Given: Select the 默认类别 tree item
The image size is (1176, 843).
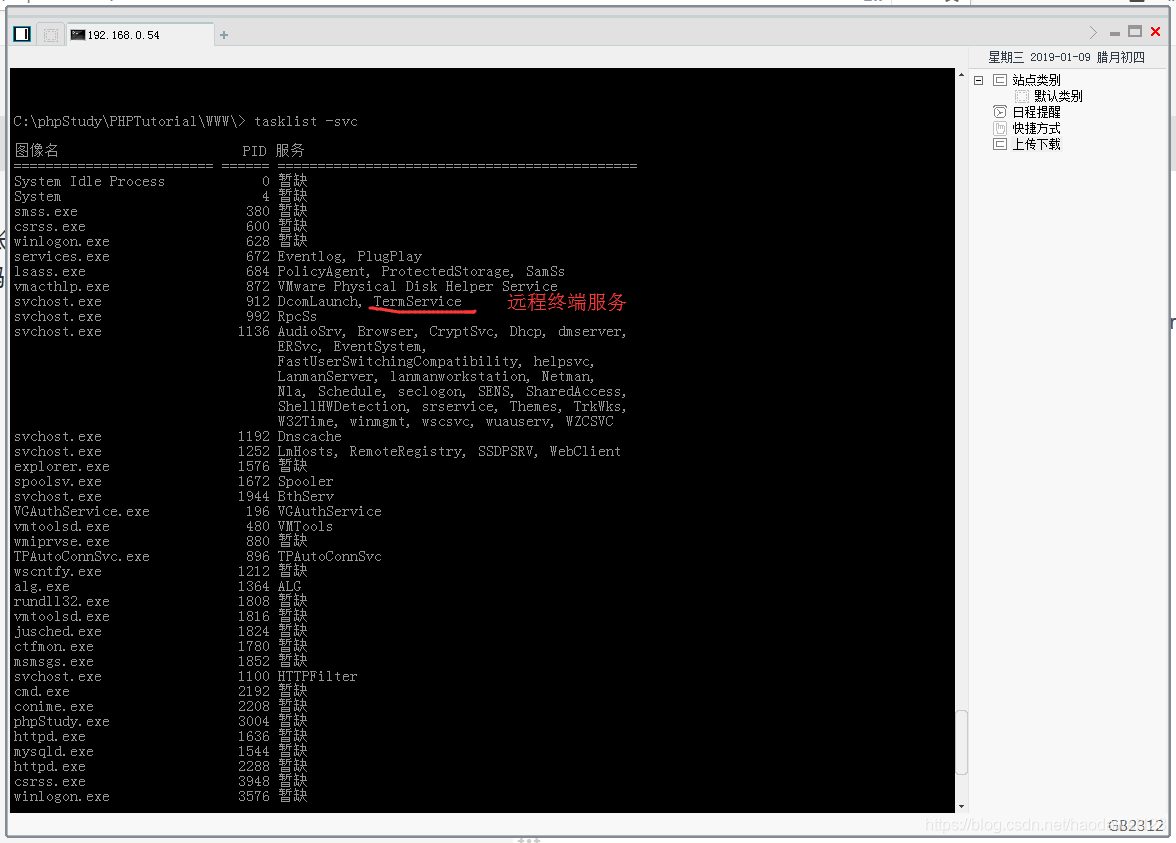Looking at the screenshot, I should pos(1058,96).
